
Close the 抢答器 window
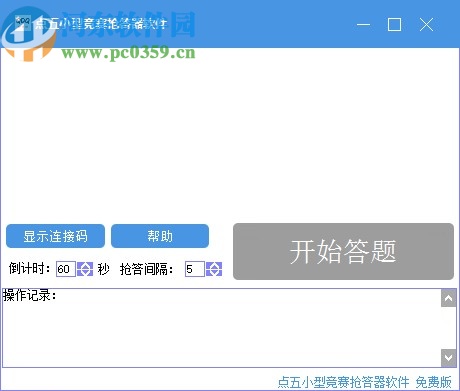pyautogui.click(x=426, y=25)
